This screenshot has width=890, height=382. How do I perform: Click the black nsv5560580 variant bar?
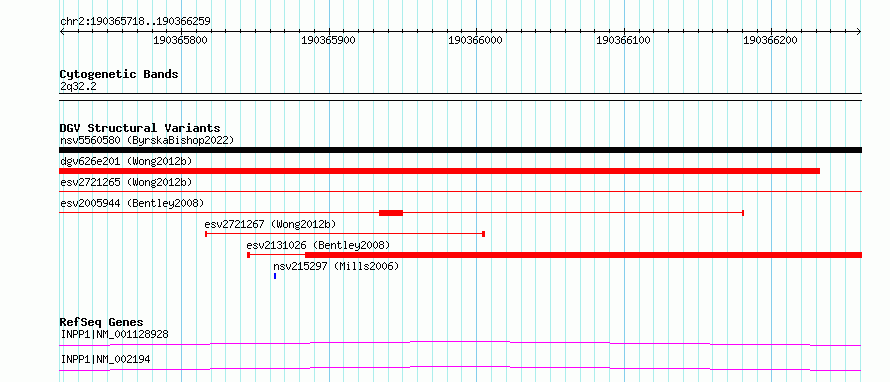[x=460, y=150]
